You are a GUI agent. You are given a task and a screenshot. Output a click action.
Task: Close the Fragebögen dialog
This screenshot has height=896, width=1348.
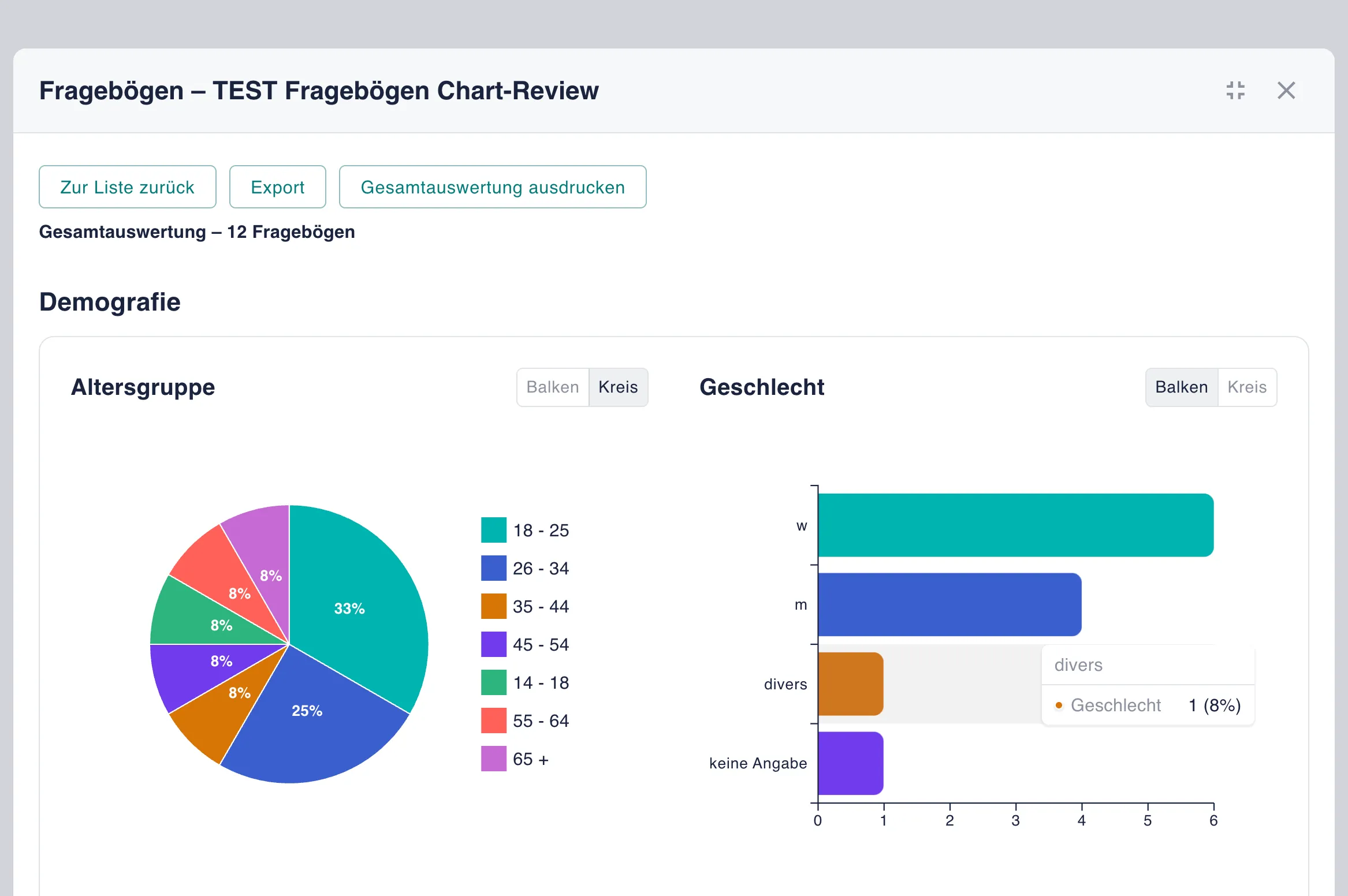(x=1286, y=91)
